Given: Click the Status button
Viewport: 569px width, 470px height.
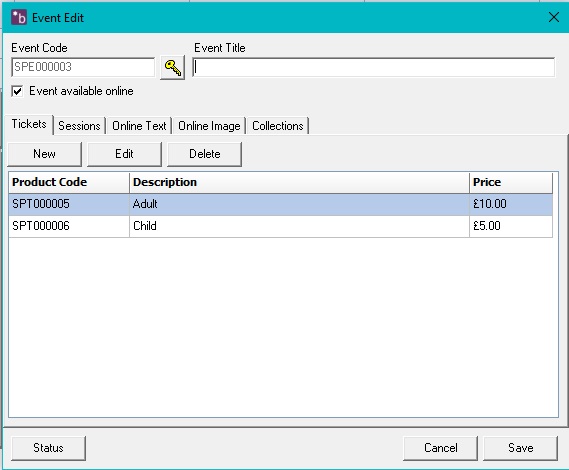Looking at the screenshot, I should [48, 448].
